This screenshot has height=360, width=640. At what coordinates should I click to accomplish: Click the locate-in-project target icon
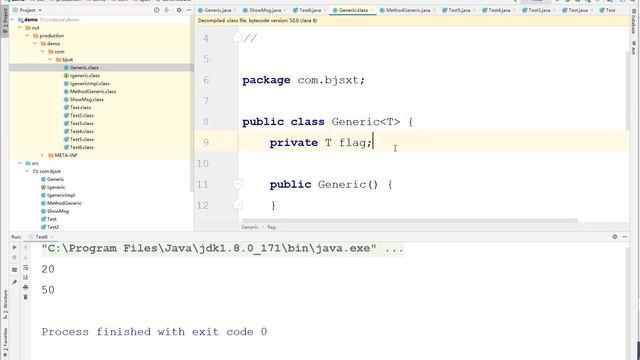coord(156,10)
